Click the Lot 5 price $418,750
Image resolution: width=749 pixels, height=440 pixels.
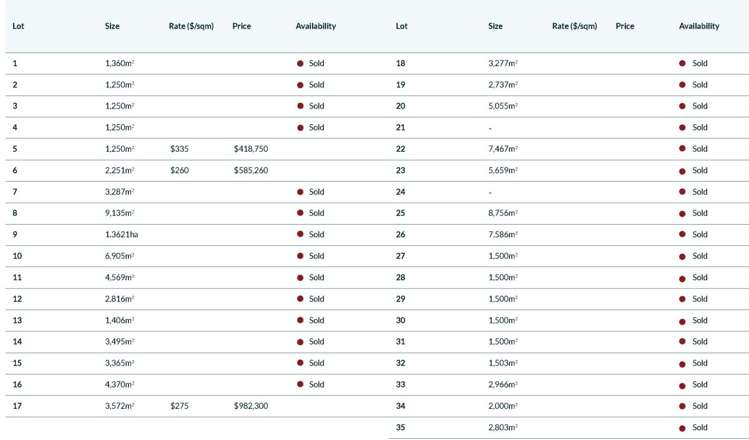pos(251,149)
